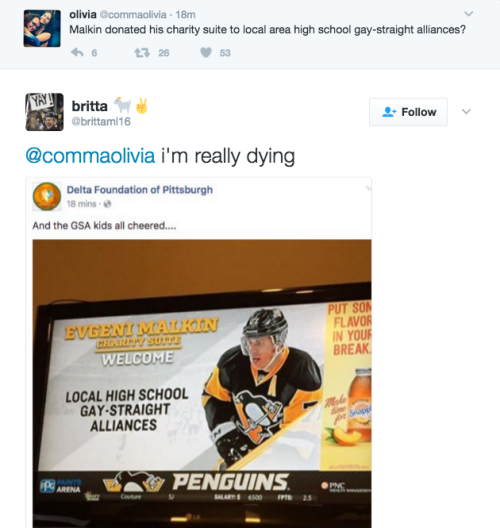Click the victory hand emoji beside britta
500x528 pixels.
tap(142, 106)
